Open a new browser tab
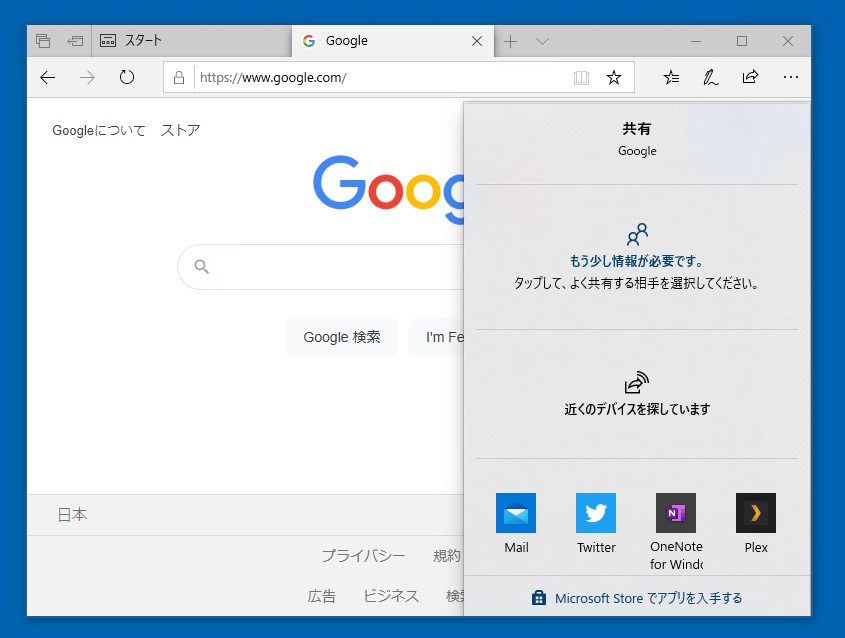The image size is (845, 638). pos(510,41)
